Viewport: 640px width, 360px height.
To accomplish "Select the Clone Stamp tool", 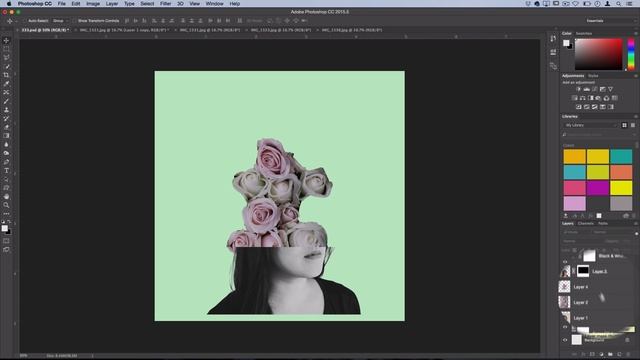I will pos(6,110).
